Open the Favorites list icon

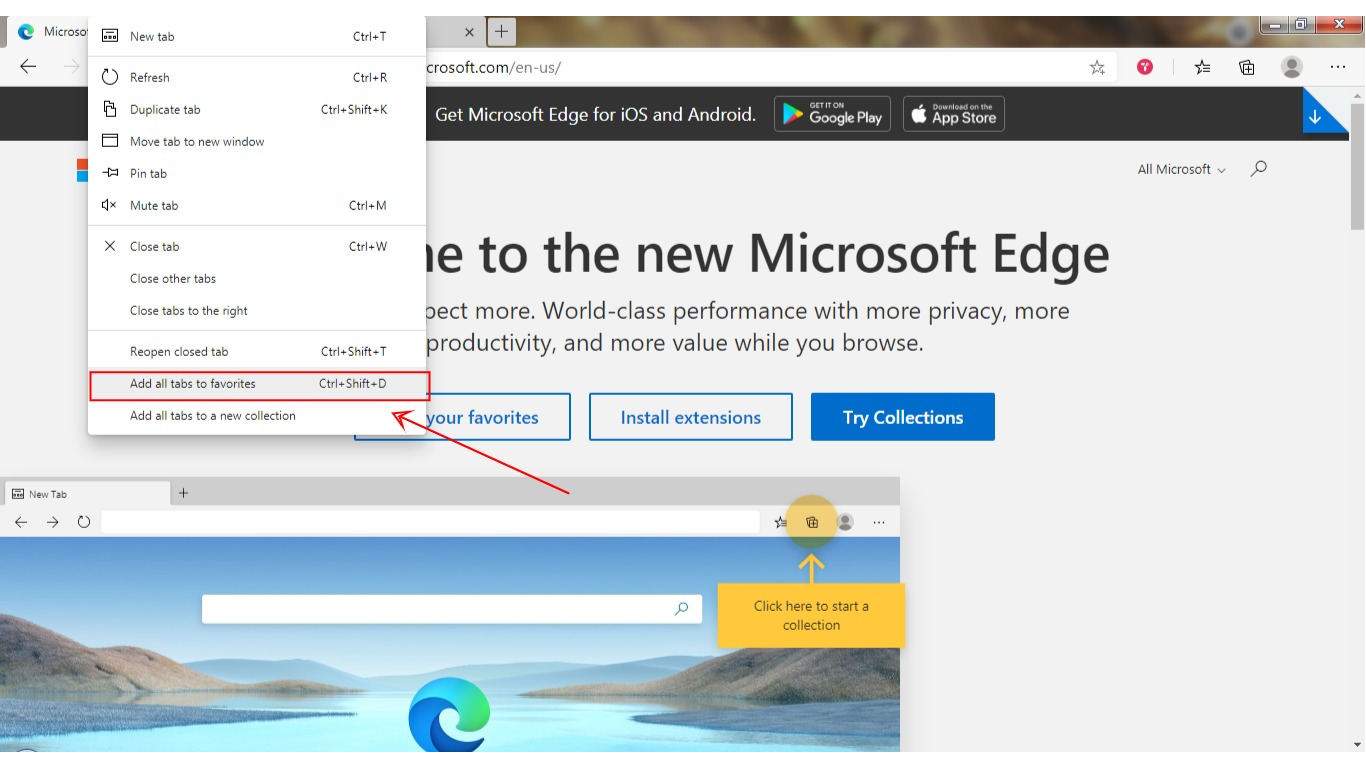click(x=1202, y=67)
